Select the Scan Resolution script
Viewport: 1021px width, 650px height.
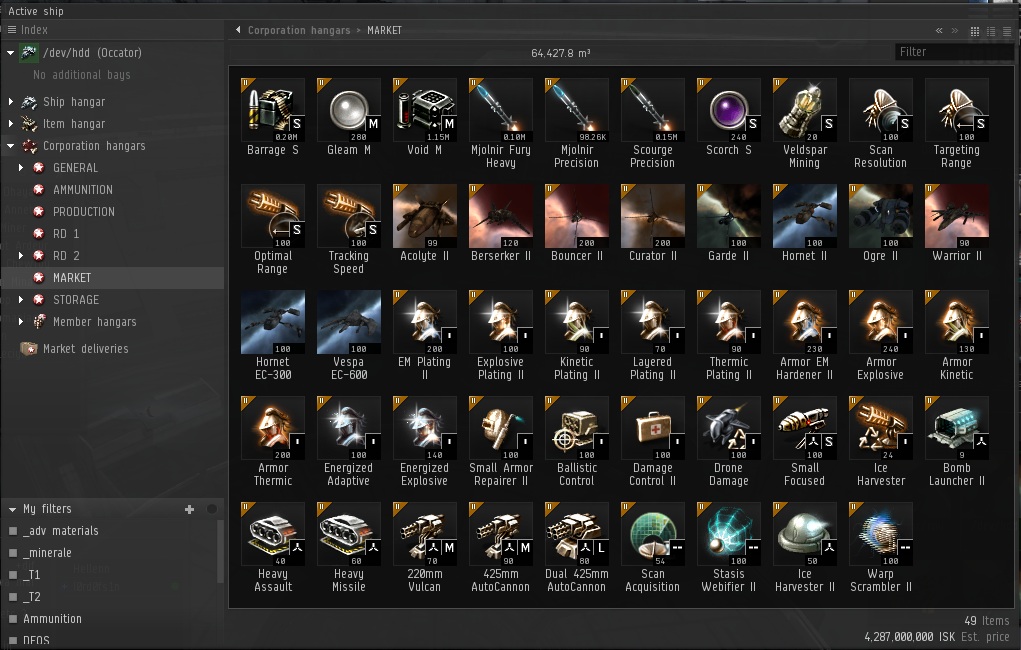click(880, 124)
